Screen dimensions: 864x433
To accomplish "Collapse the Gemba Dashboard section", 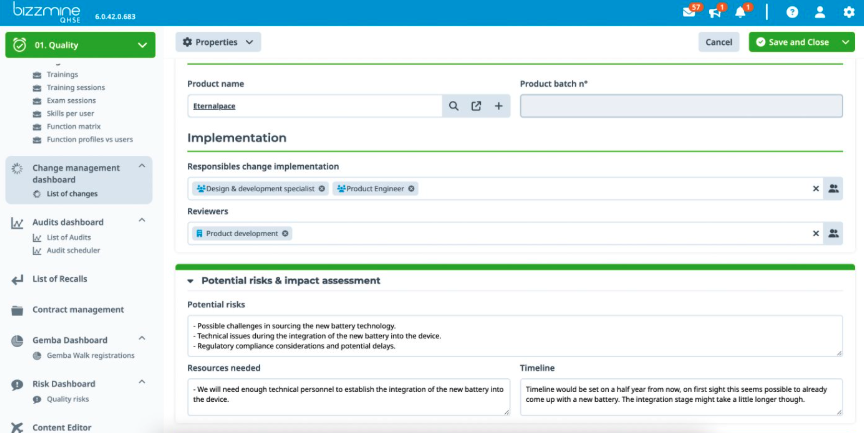I will [142, 338].
